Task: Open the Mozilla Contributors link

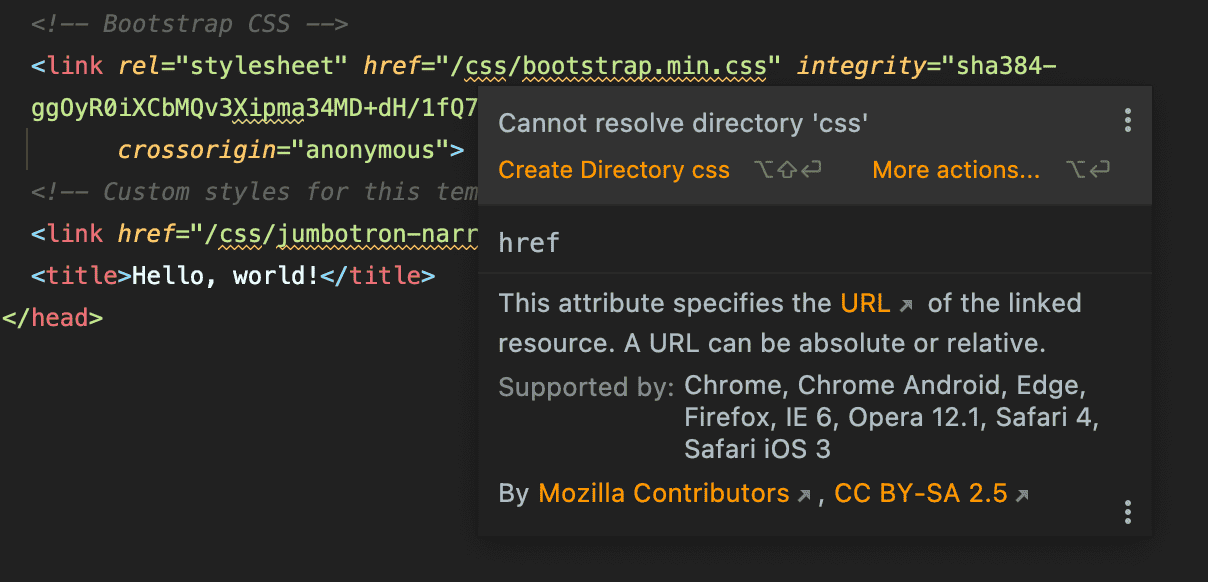Action: click(663, 493)
